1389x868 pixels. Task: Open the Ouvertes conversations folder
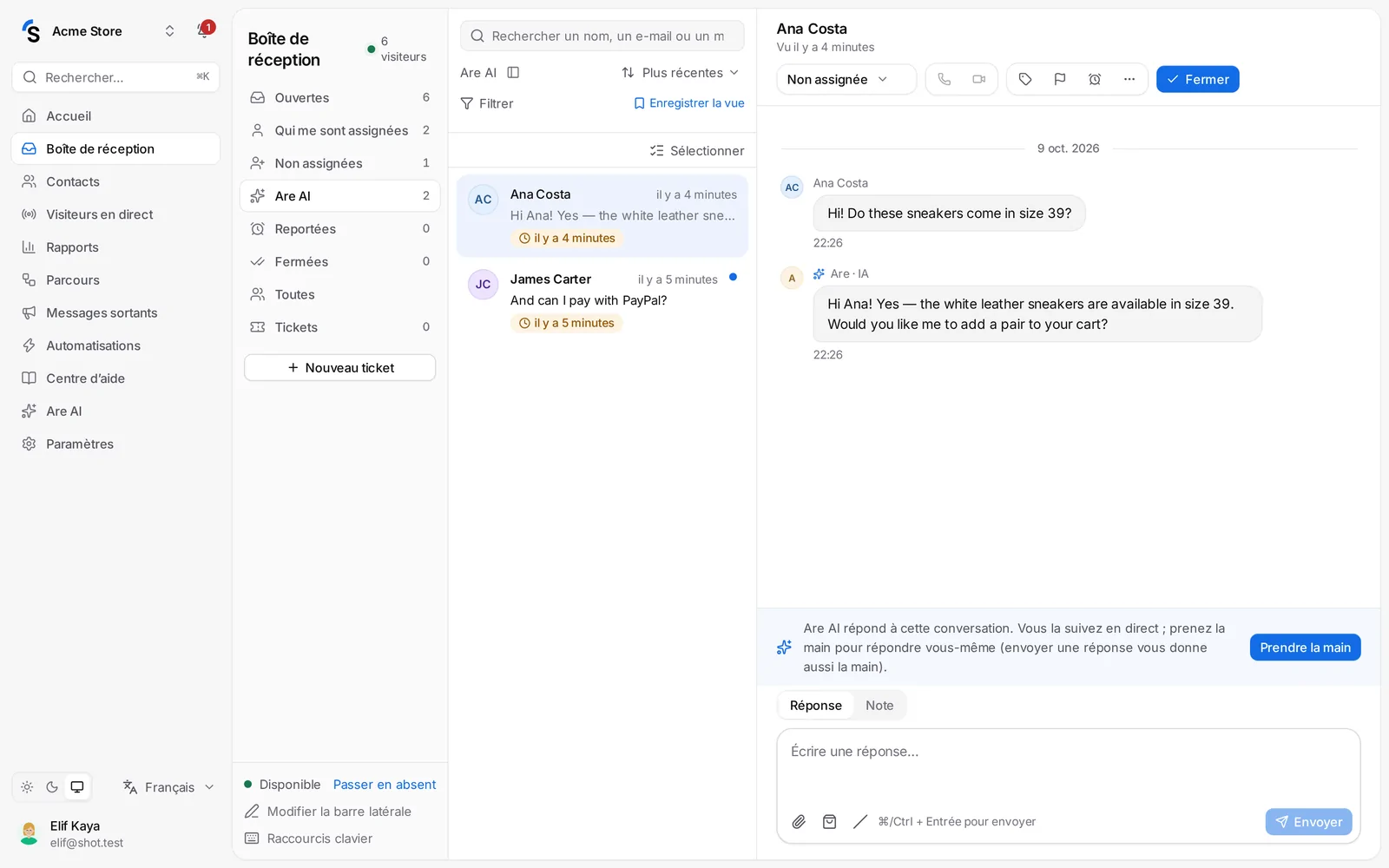339,98
